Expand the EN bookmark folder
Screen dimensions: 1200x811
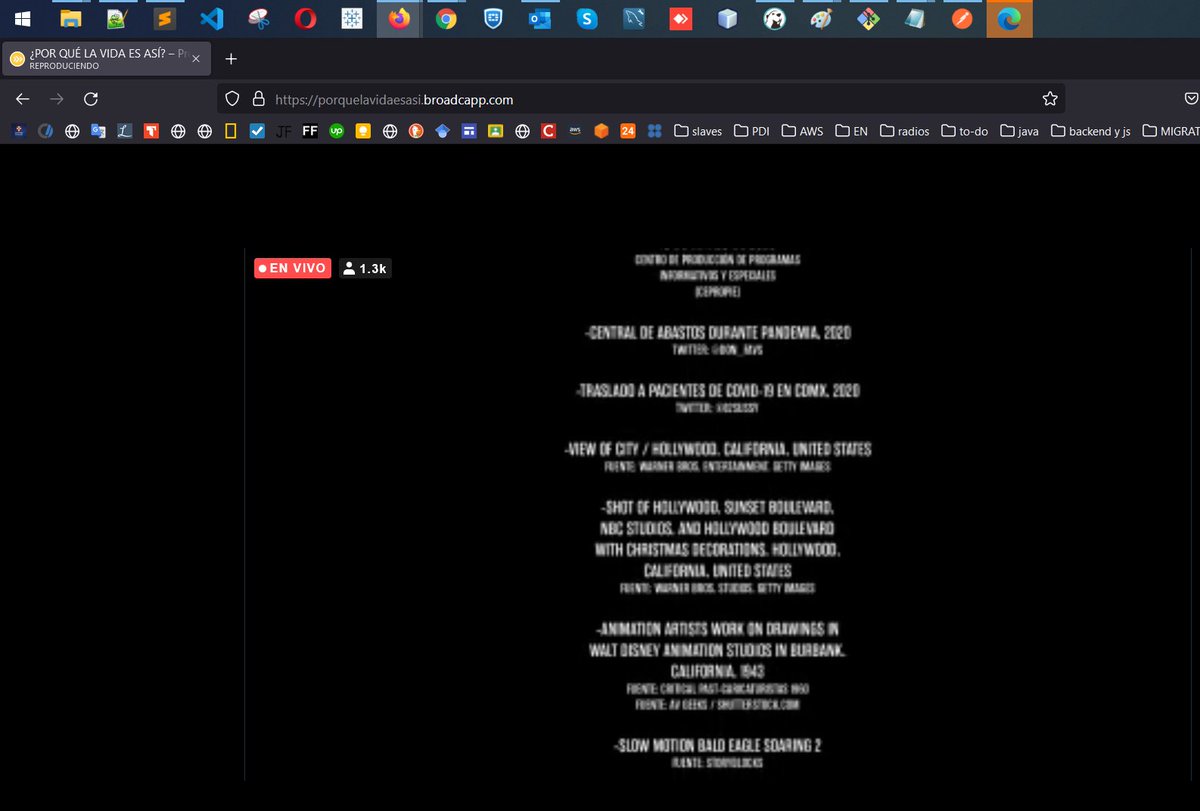851,131
